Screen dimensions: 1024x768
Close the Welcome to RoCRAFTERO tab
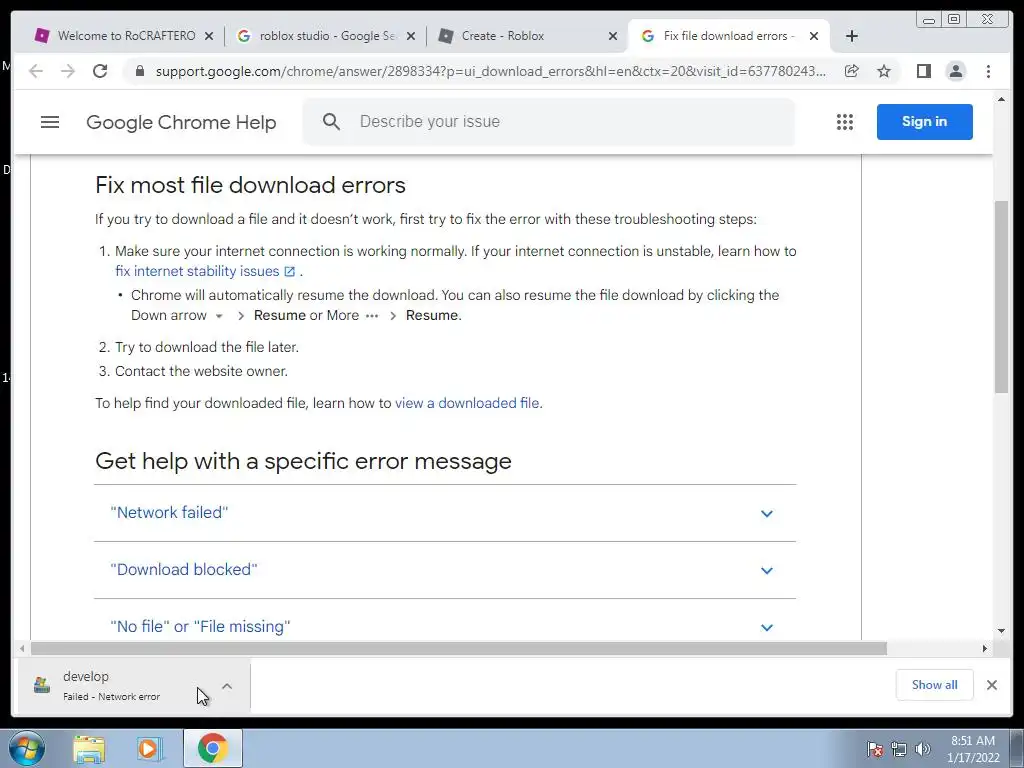click(x=209, y=36)
